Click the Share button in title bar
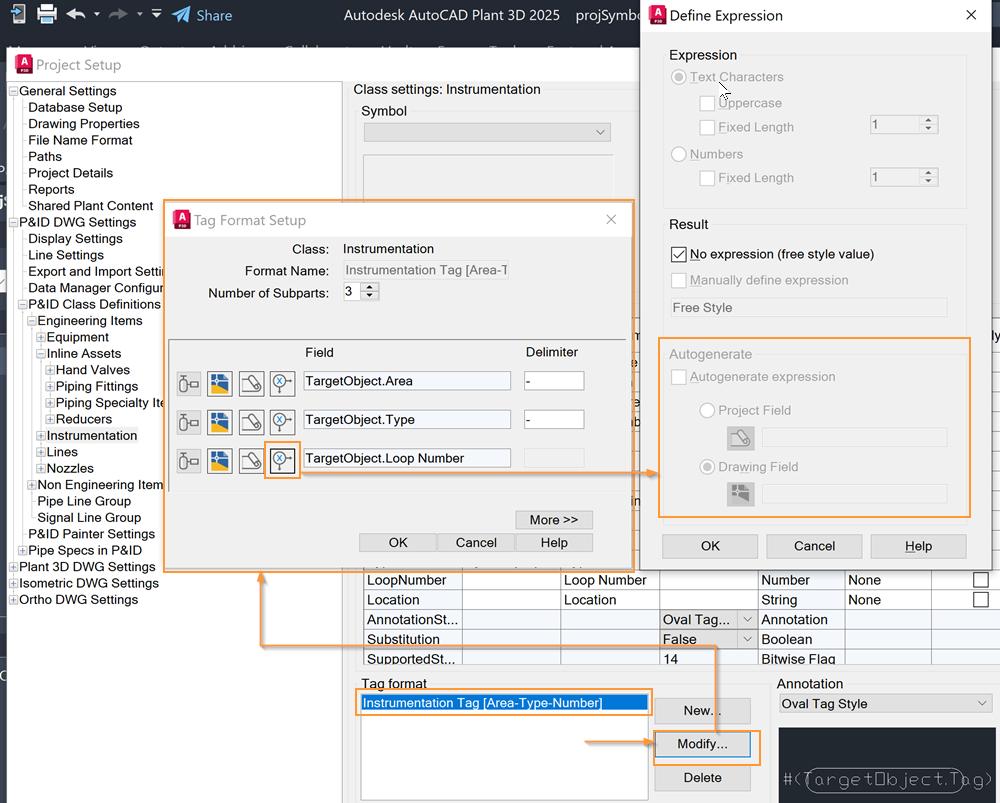This screenshot has width=1000, height=803. click(202, 15)
